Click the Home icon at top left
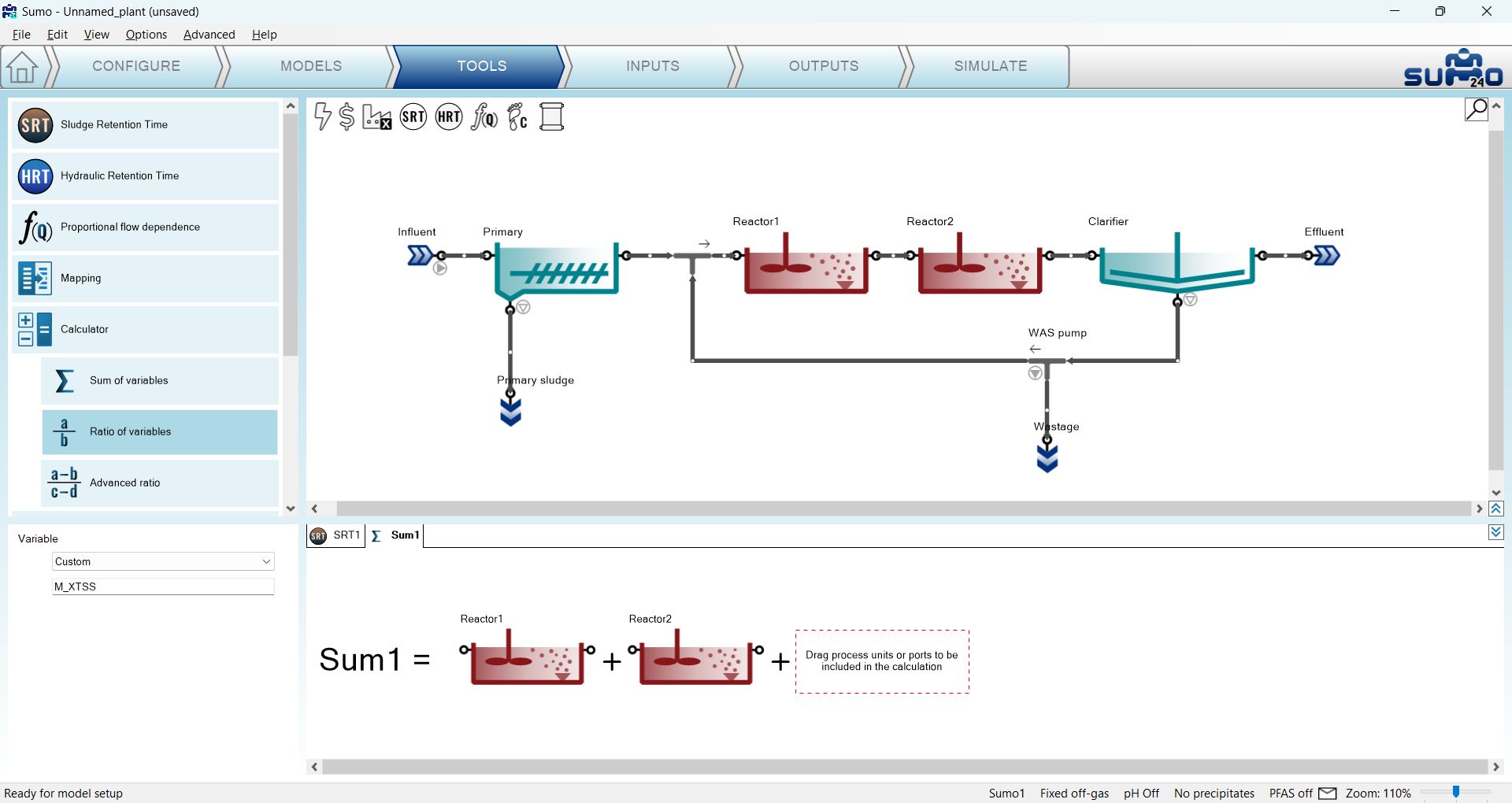The image size is (1512, 803). 22,67
